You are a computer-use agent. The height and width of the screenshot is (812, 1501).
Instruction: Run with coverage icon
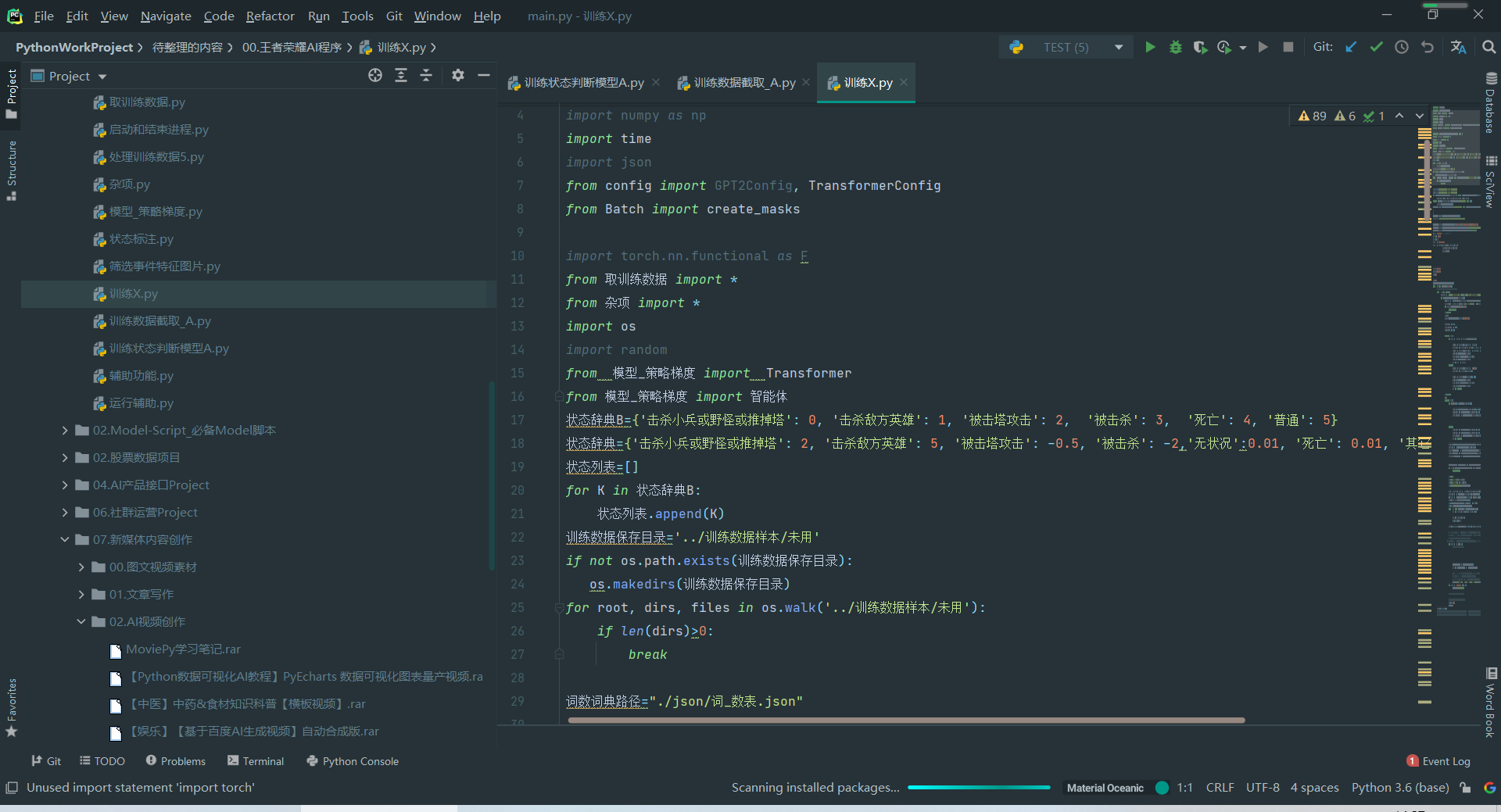1200,47
